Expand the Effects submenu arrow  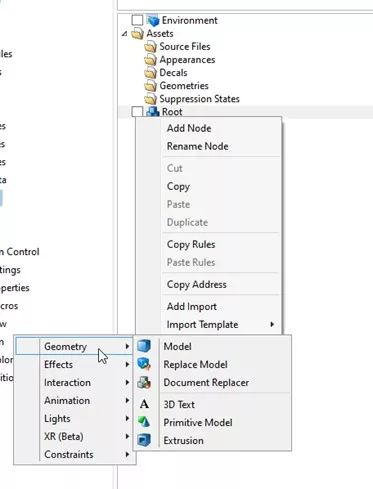(x=127, y=364)
